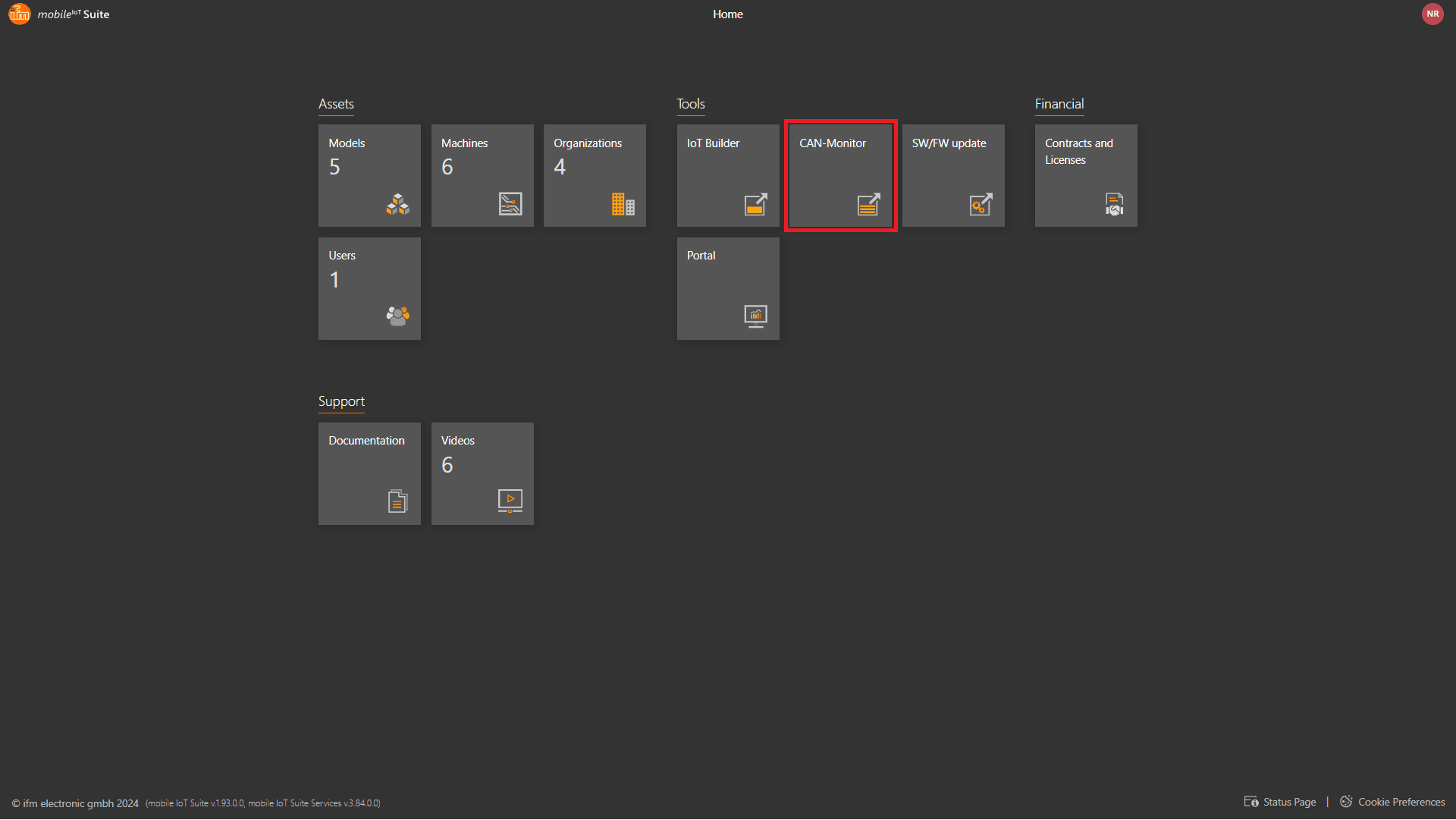Click the SW/FW update gear icon

pyautogui.click(x=981, y=204)
